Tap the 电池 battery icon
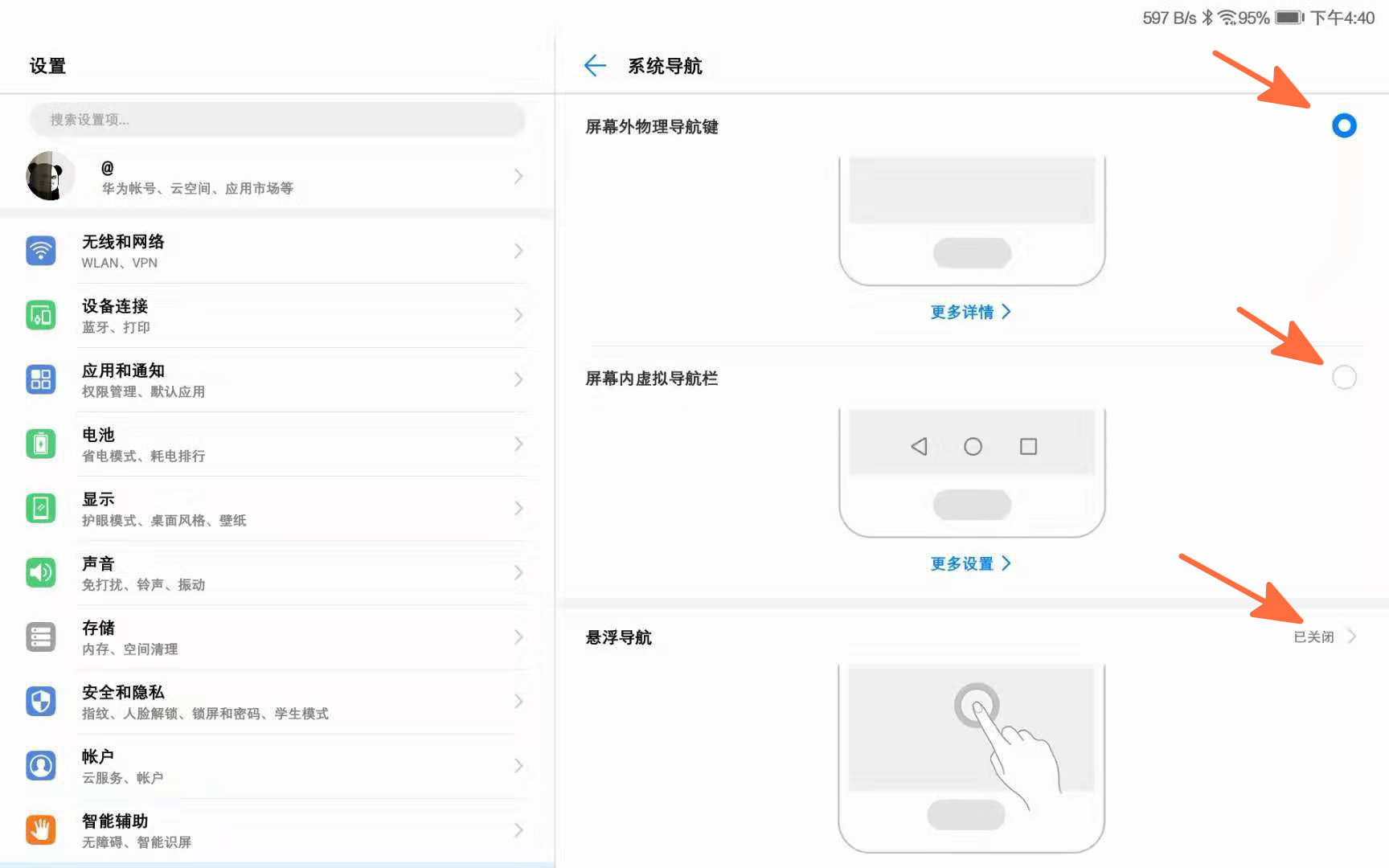Viewport: 1389px width, 868px height. (x=41, y=444)
